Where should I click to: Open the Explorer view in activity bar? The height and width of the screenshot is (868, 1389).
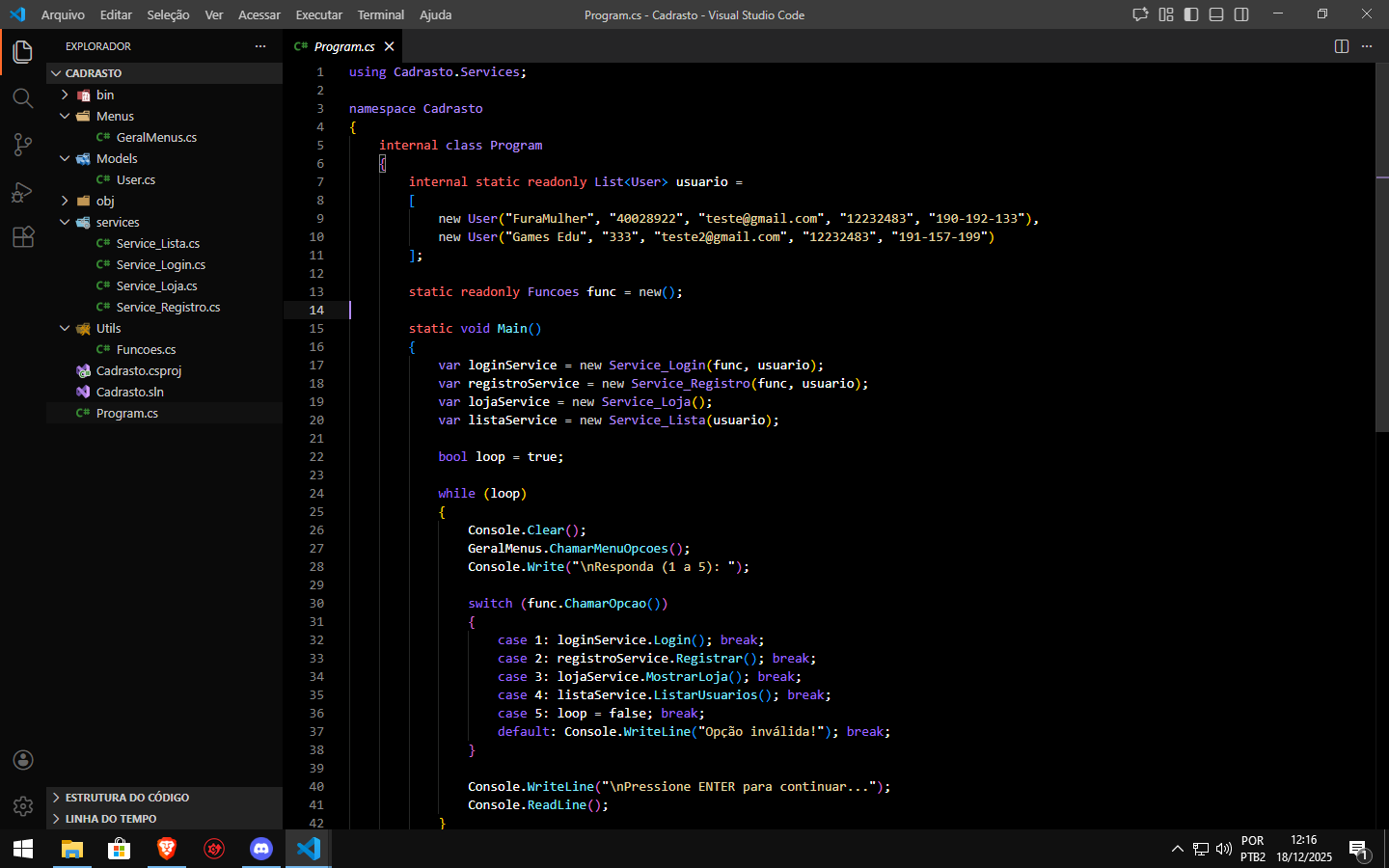click(23, 52)
